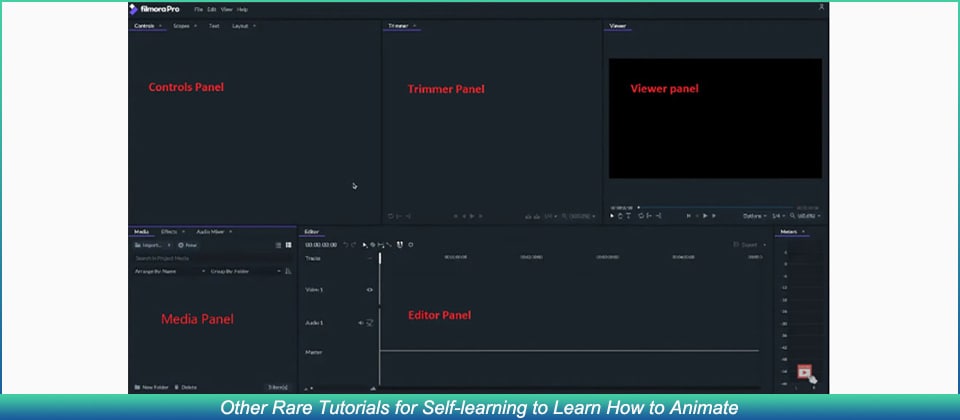
Task: Open the Edit menu
Action: (x=212, y=10)
